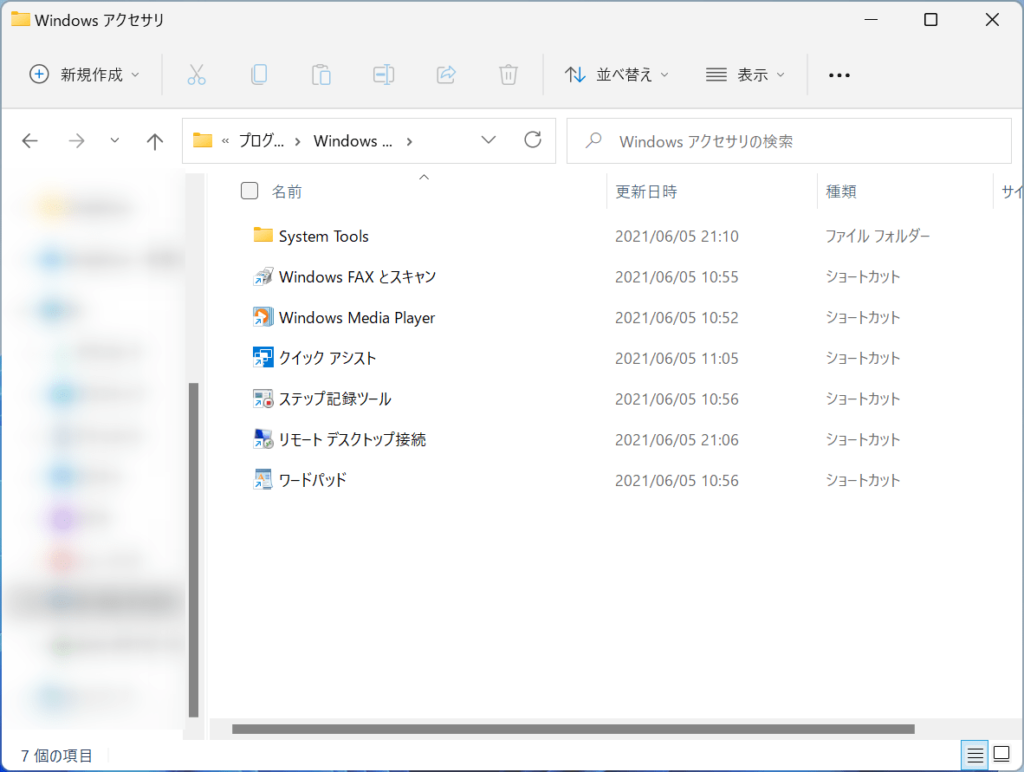Go up one folder with the up arrow
The image size is (1024, 772).
[x=154, y=140]
